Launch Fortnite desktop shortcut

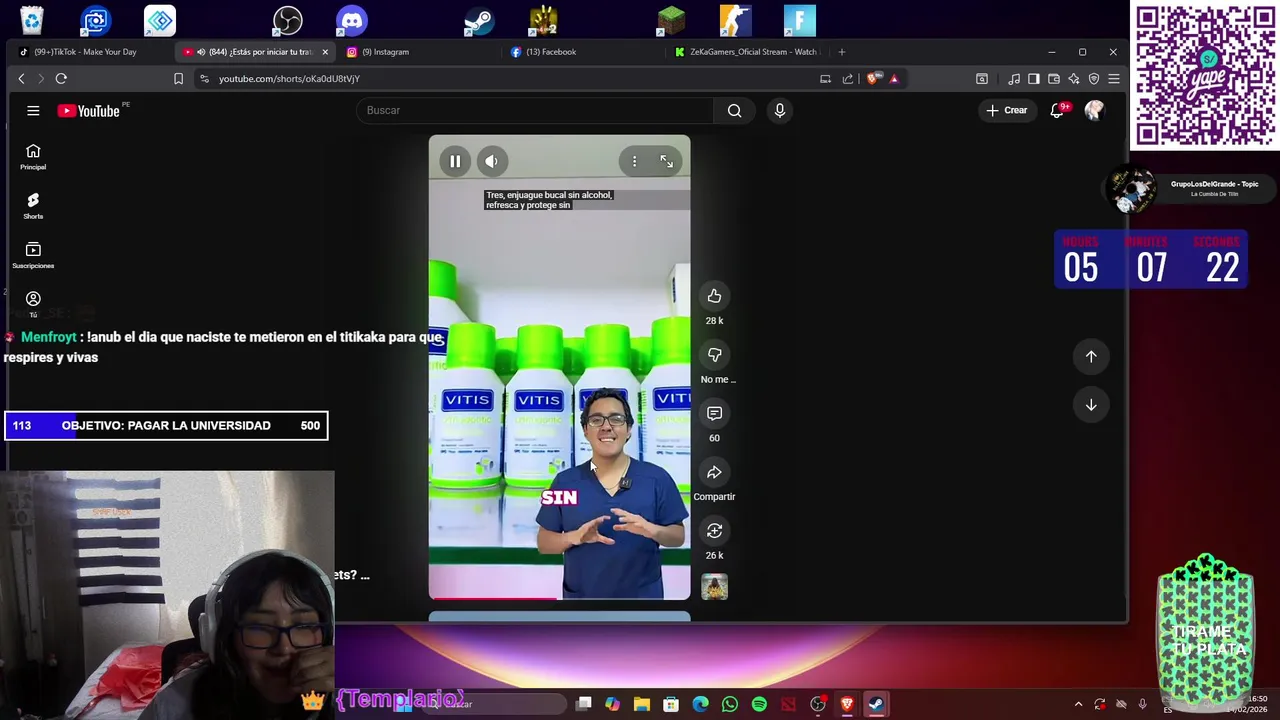click(800, 20)
